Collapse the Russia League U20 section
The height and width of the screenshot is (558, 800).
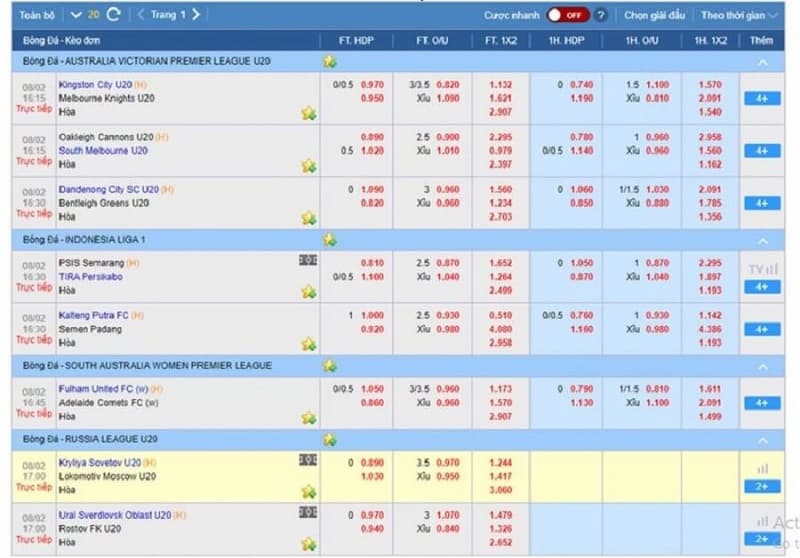click(x=762, y=439)
